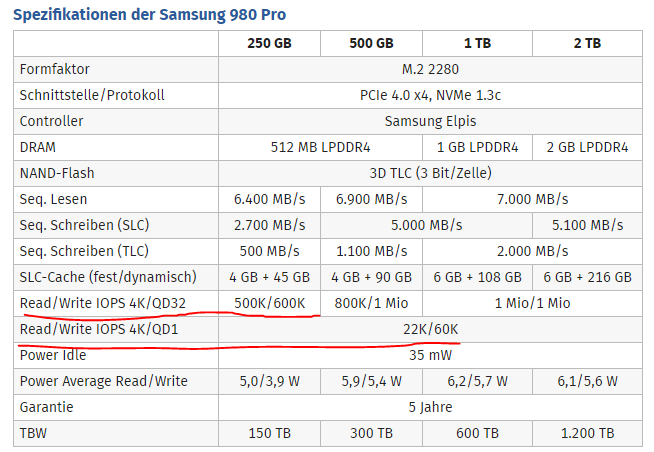654x452 pixels.
Task: Select the 2 GB LPDDR4 cell
Action: (x=587, y=147)
